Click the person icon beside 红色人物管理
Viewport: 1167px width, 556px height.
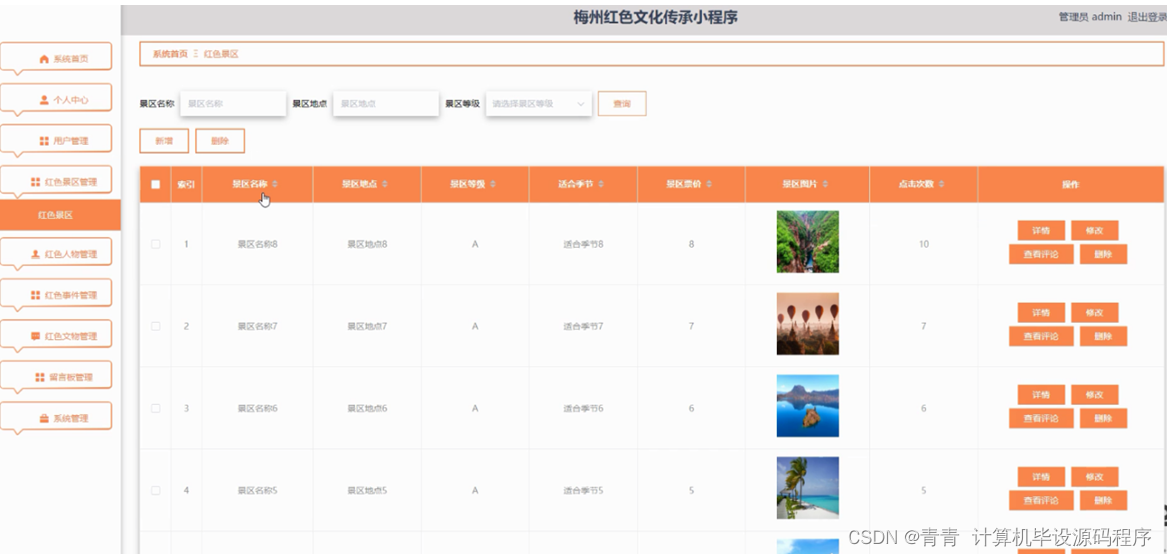[x=35, y=255]
